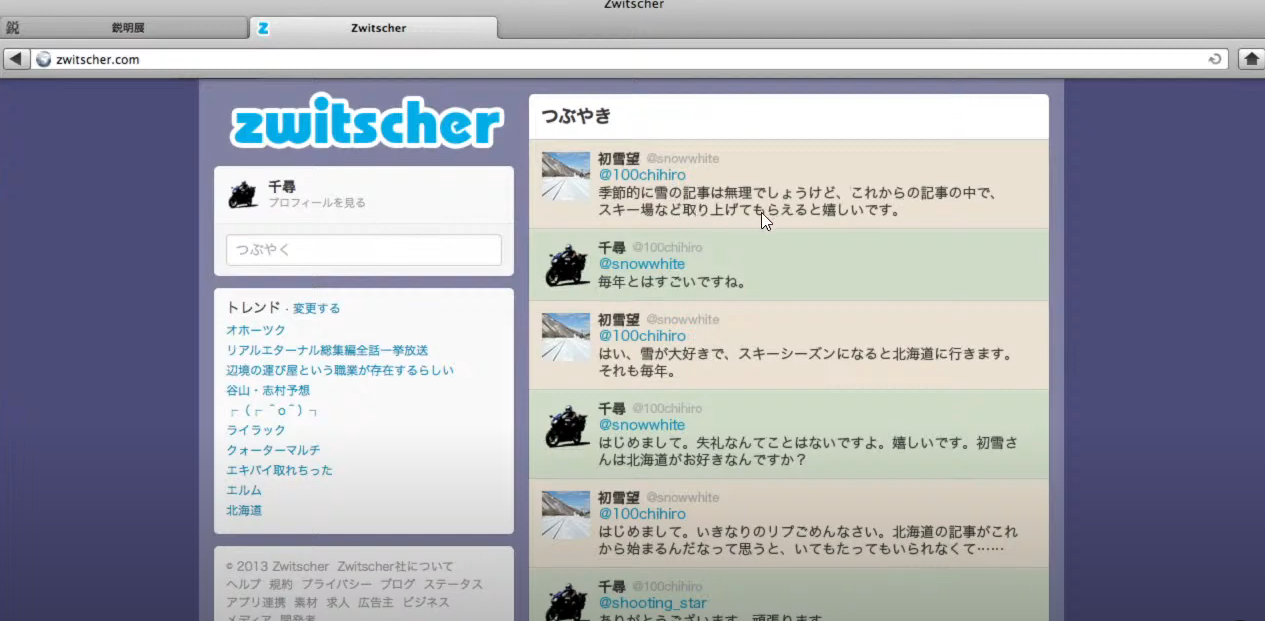This screenshot has width=1265, height=621.
Task: Open the ビジネス footer link
Action: (x=426, y=602)
